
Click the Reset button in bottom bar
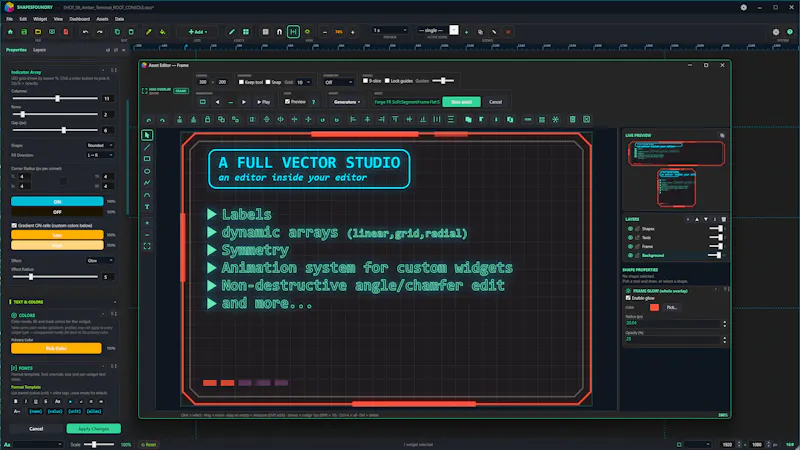[x=149, y=444]
